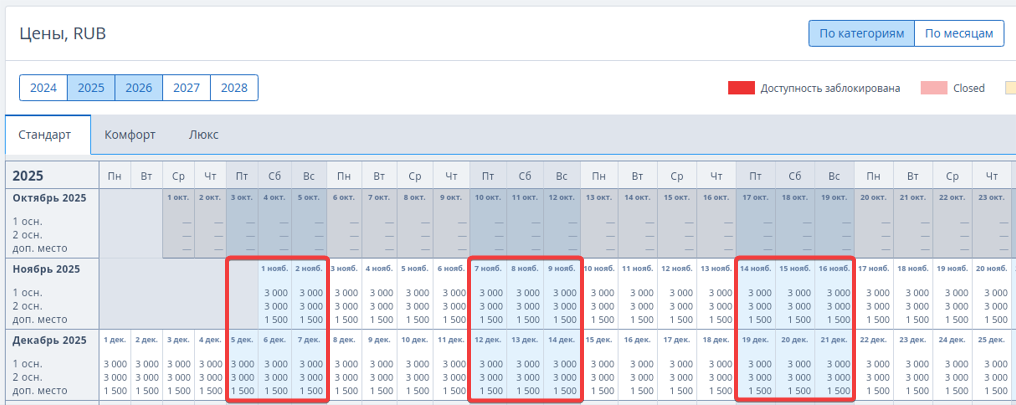Click the Декабрь 2025 row label
The image size is (1016, 405).
pos(48,340)
